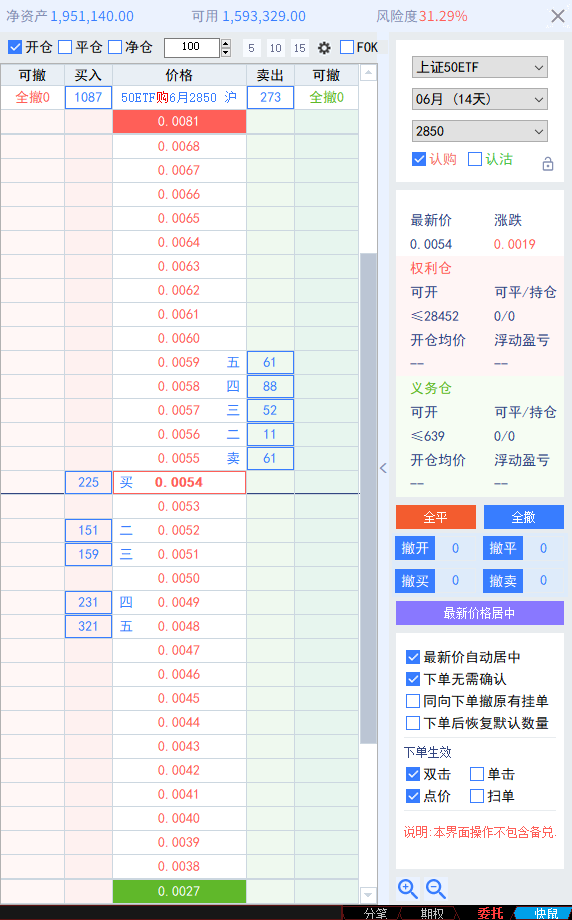
Task: Switch to the 分笔 tab
Action: tap(375, 913)
